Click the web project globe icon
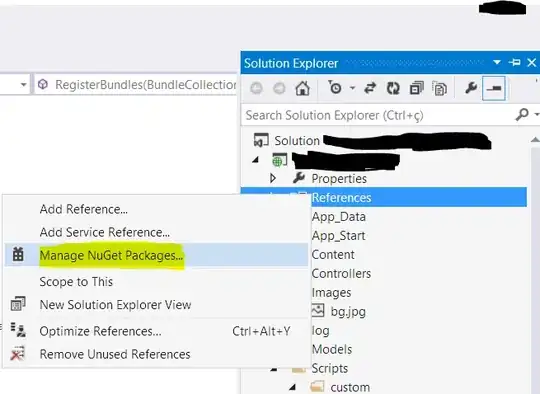The height and width of the screenshot is (394, 540). pyautogui.click(x=279, y=160)
